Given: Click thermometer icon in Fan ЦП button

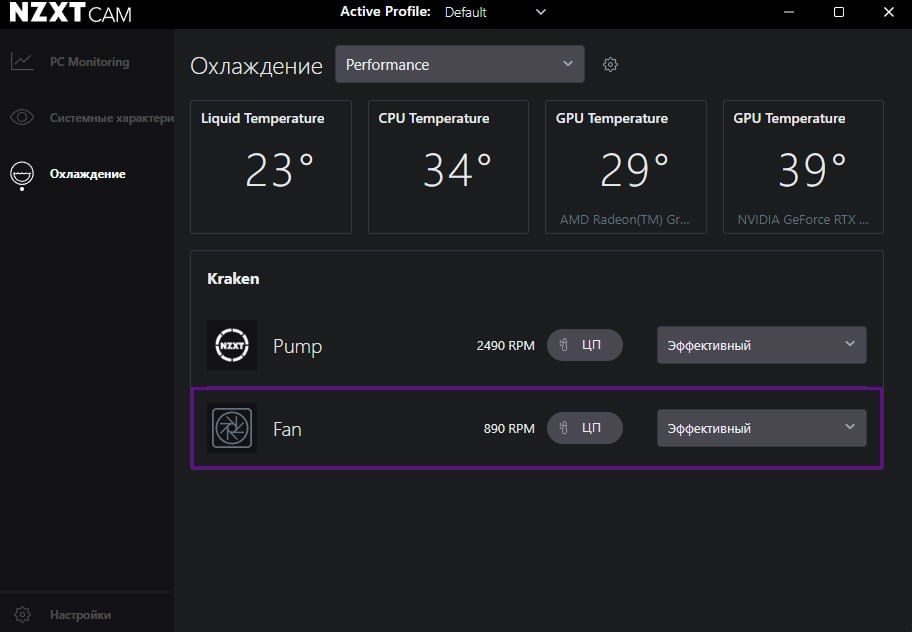Looking at the screenshot, I should click(x=564, y=428).
